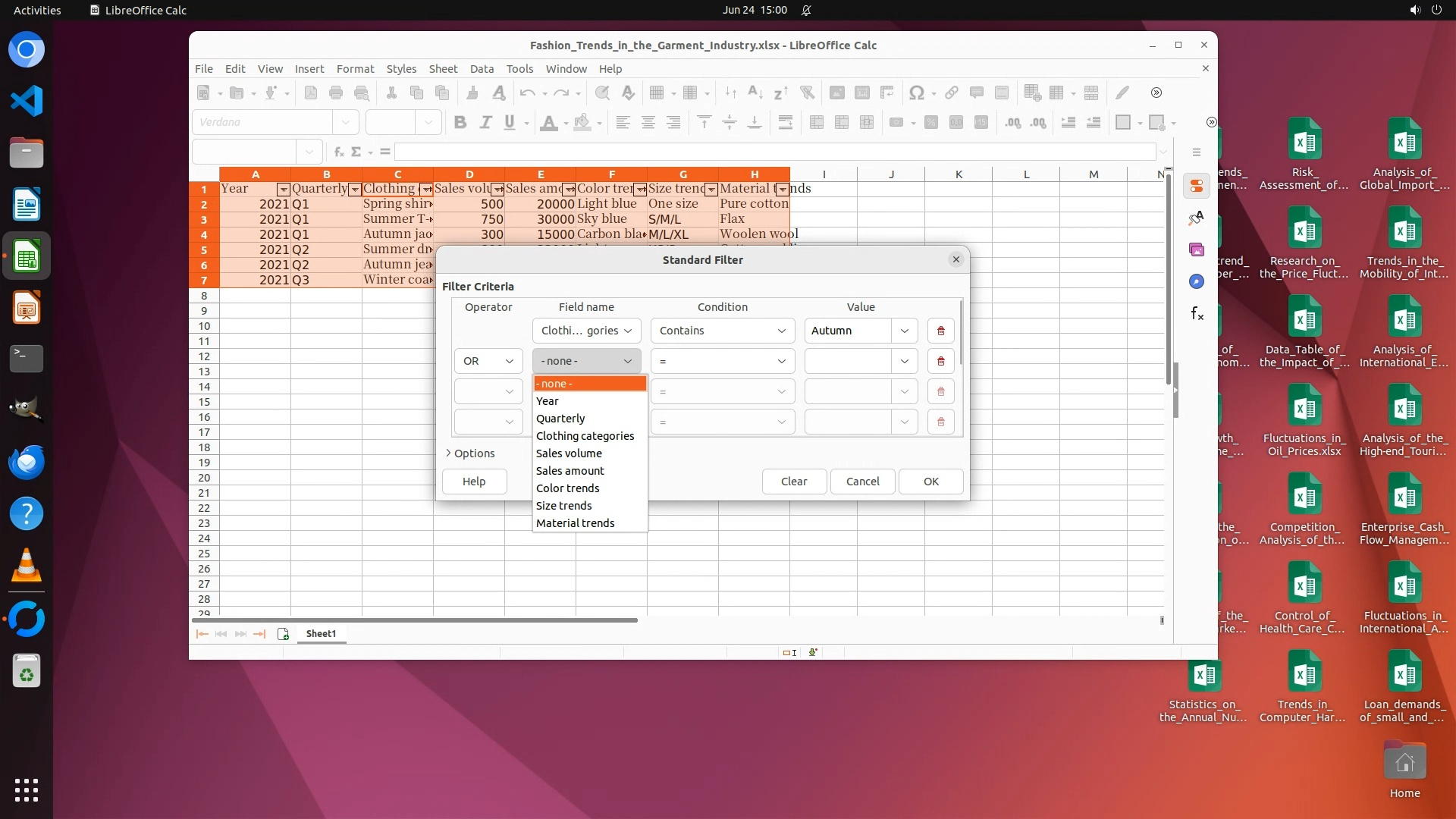Image resolution: width=1456 pixels, height=819 pixels.
Task: Toggle autofilter arrow on Sales volume header
Action: tap(497, 190)
